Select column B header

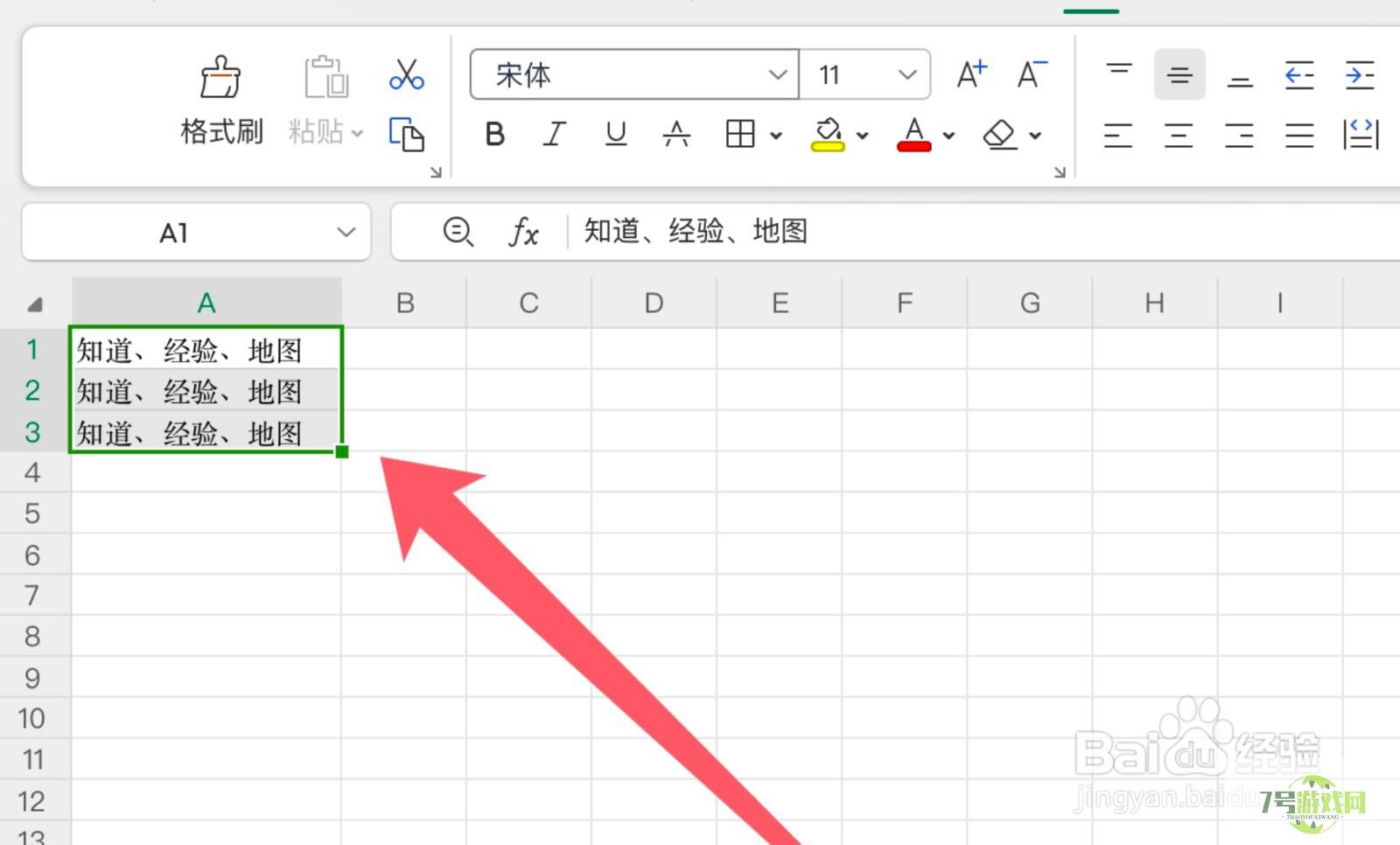point(404,304)
